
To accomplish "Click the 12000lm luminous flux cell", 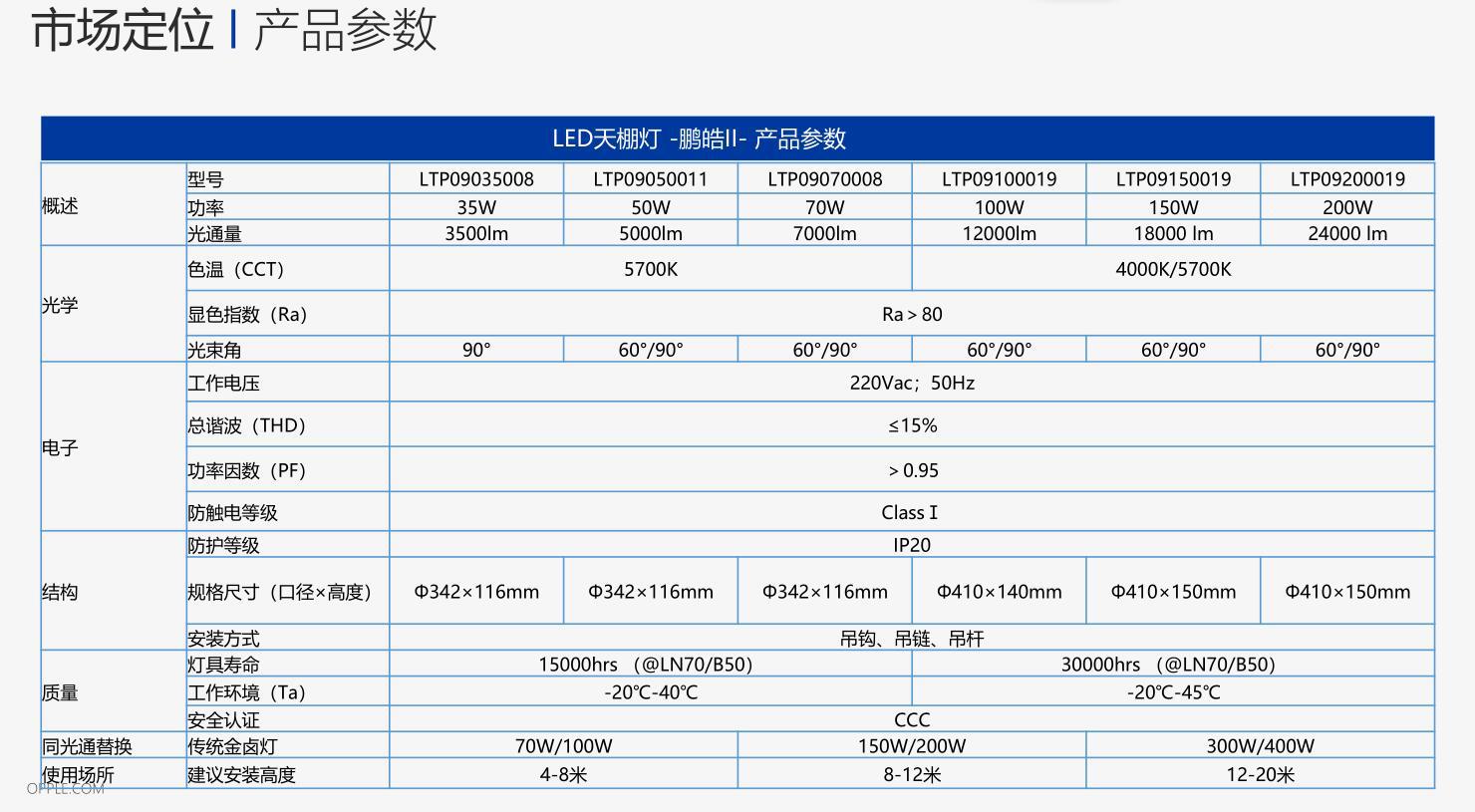I will [x=999, y=234].
